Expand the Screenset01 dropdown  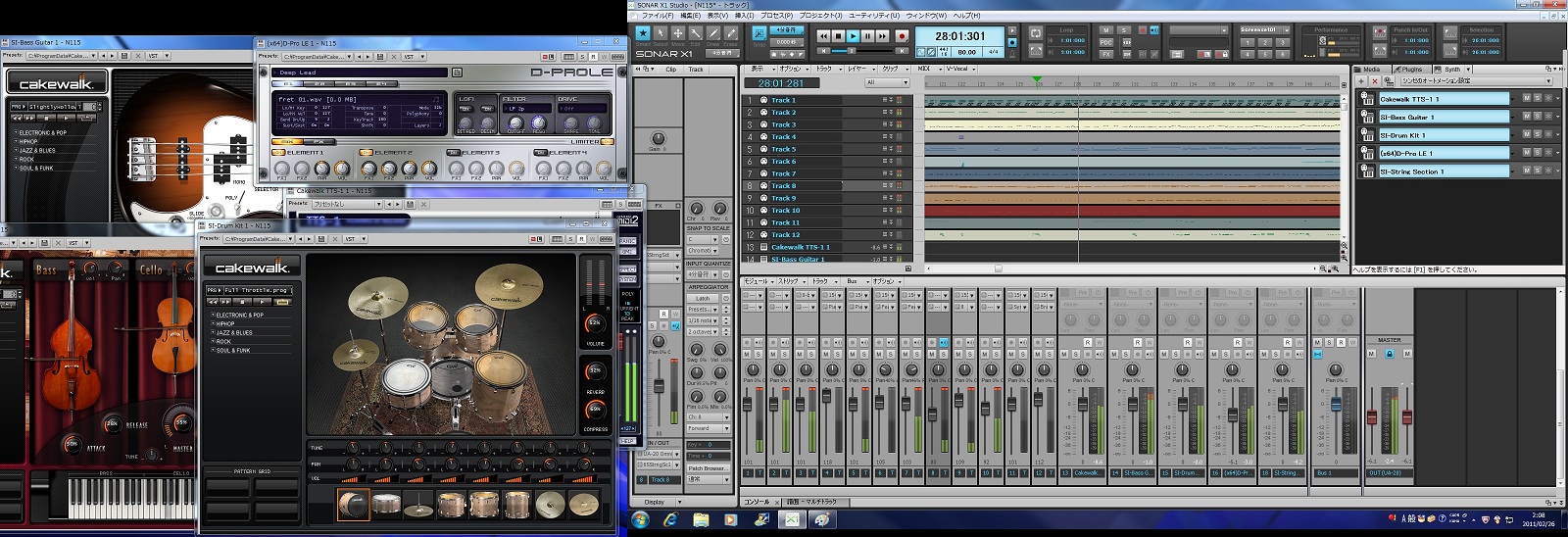(x=1286, y=30)
